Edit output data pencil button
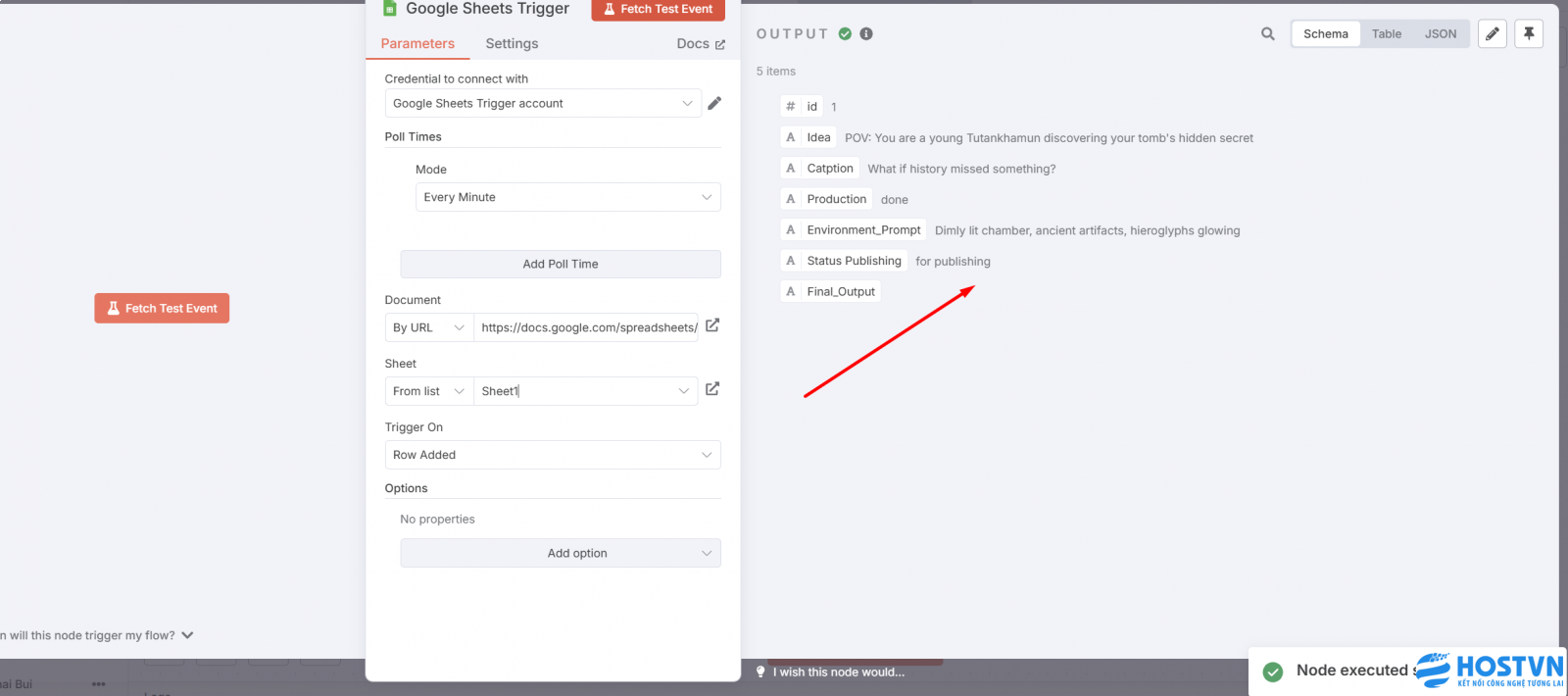Viewport: 1568px width, 696px height. pyautogui.click(x=1493, y=34)
